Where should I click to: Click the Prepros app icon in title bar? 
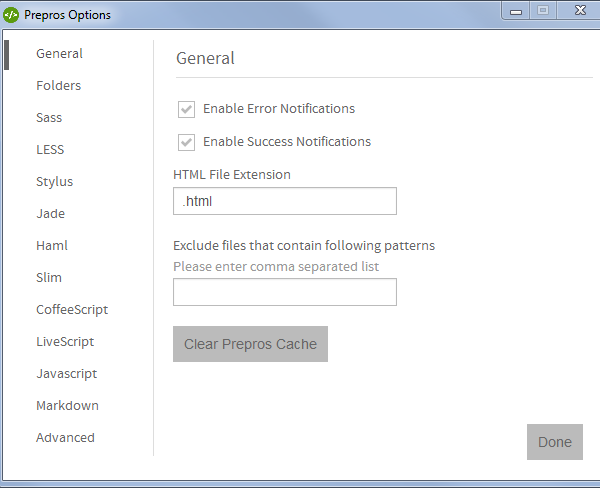[11, 15]
